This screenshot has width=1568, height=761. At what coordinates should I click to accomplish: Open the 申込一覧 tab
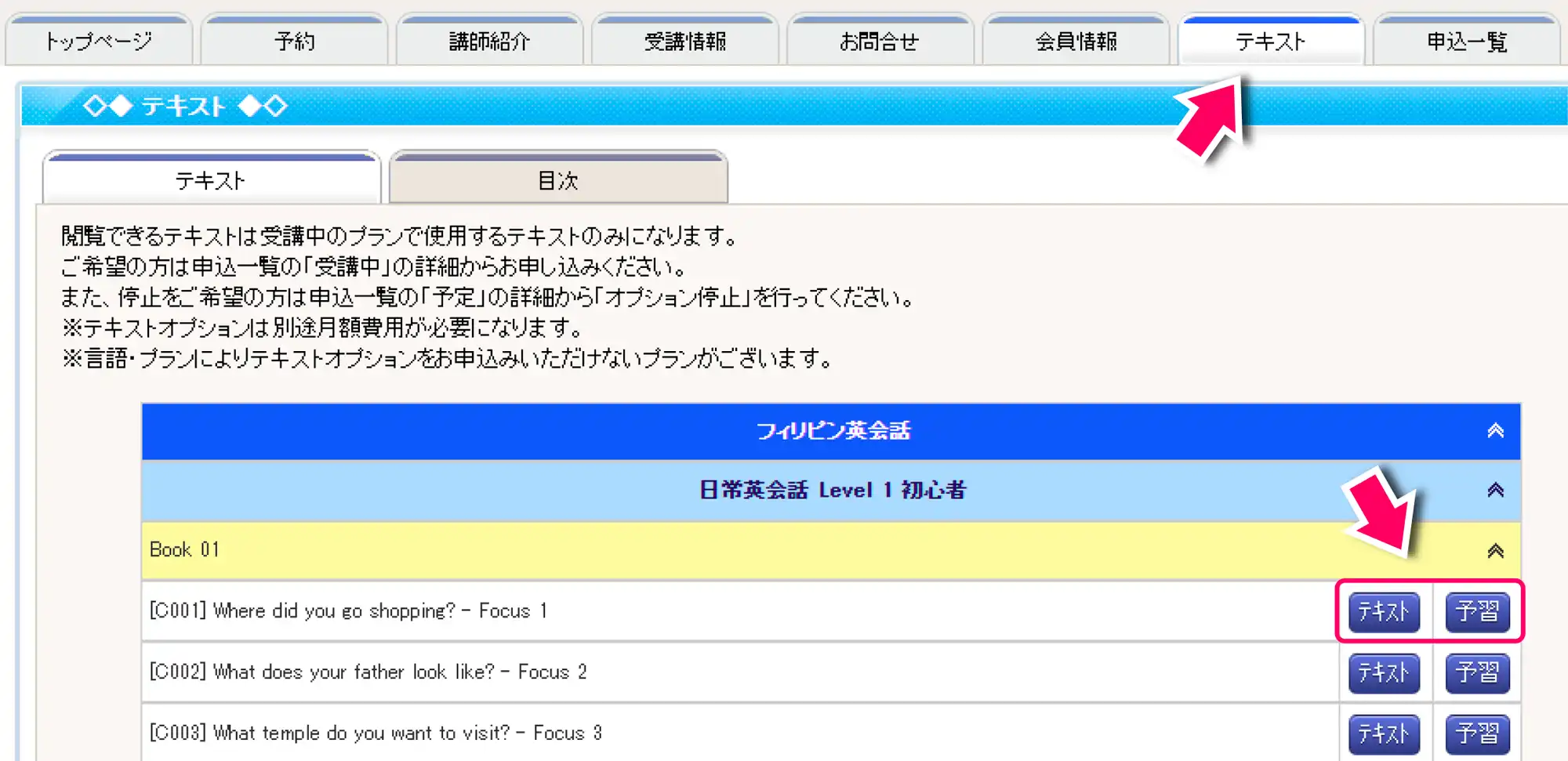pos(1466,42)
